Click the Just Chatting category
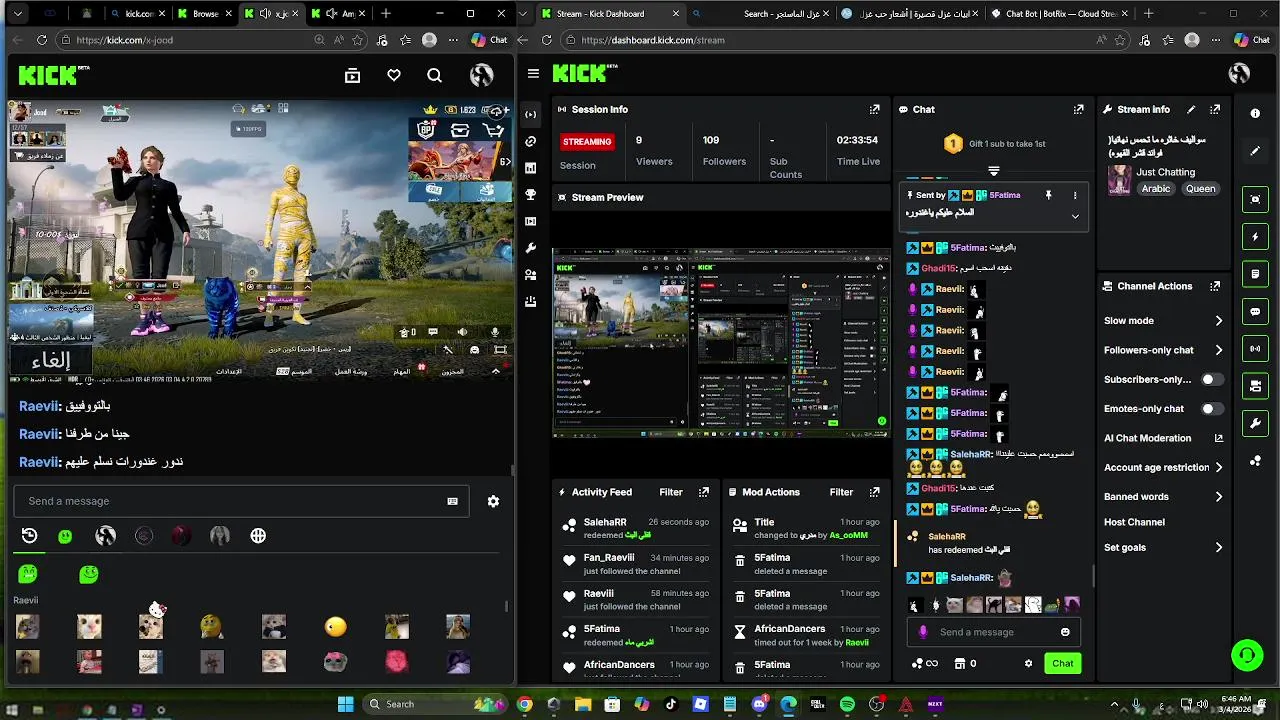 [x=1165, y=172]
